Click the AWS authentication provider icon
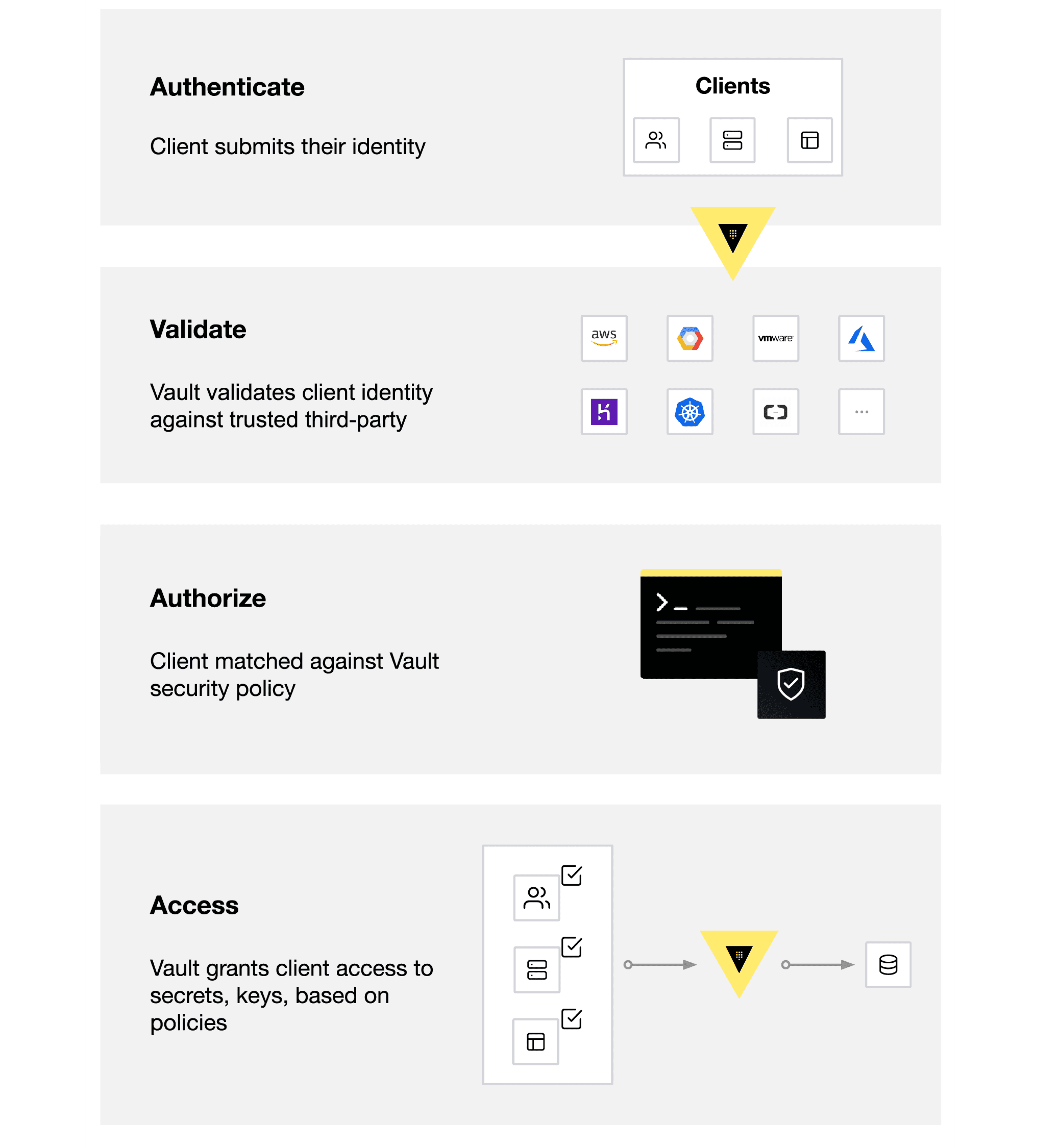Image resolution: width=1059 pixels, height=1148 pixels. (604, 338)
